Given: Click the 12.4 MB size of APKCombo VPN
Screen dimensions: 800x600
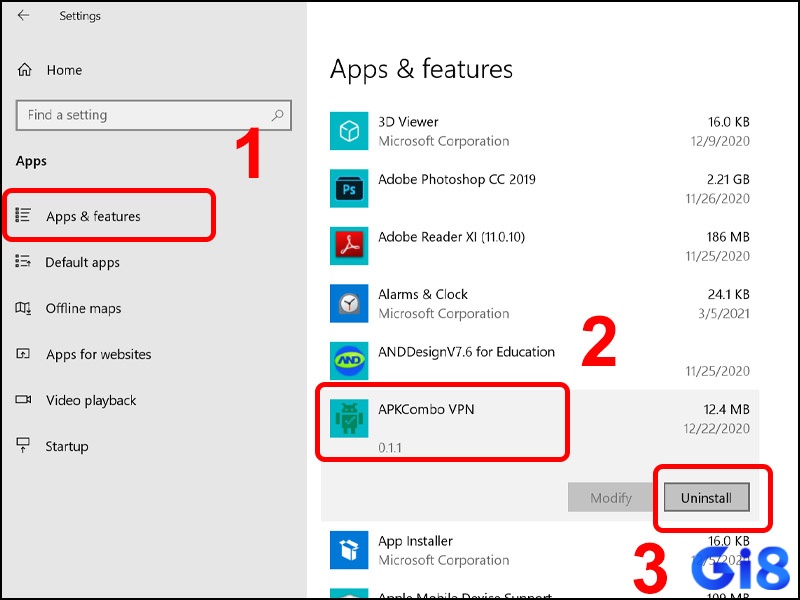Looking at the screenshot, I should click(x=727, y=410).
